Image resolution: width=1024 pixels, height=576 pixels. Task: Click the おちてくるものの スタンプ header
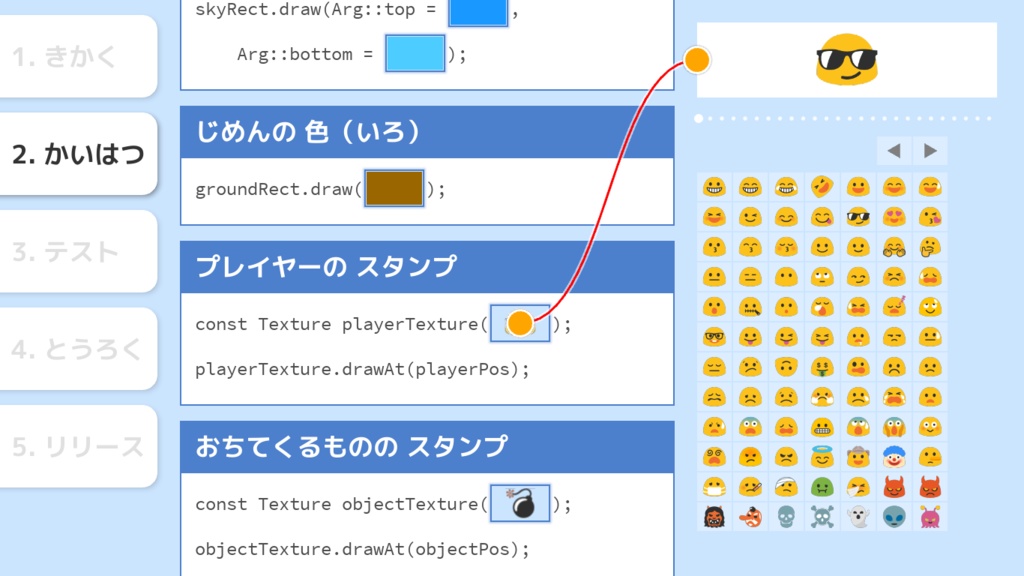click(427, 447)
